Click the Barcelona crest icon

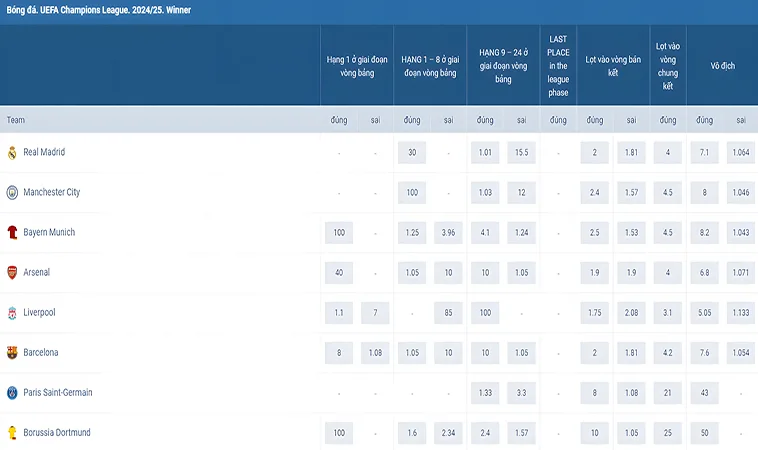tap(12, 353)
